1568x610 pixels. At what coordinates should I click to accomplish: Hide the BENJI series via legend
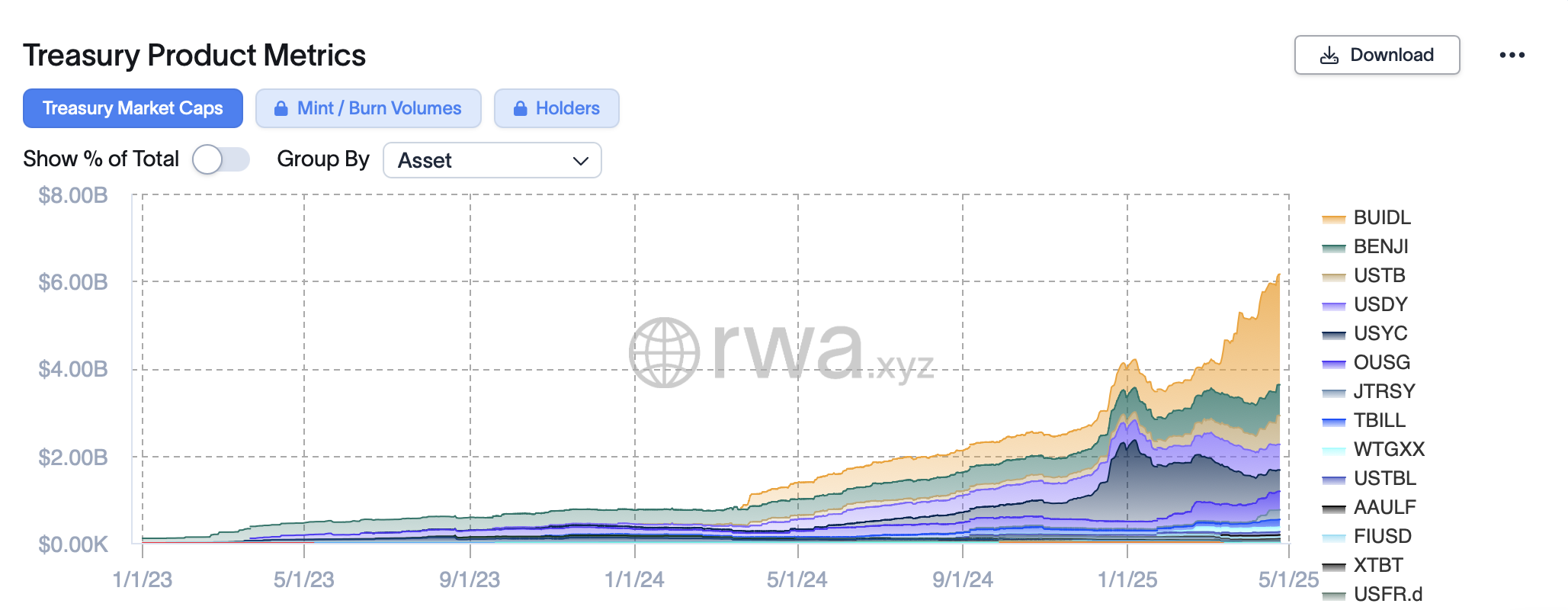pos(1380,247)
